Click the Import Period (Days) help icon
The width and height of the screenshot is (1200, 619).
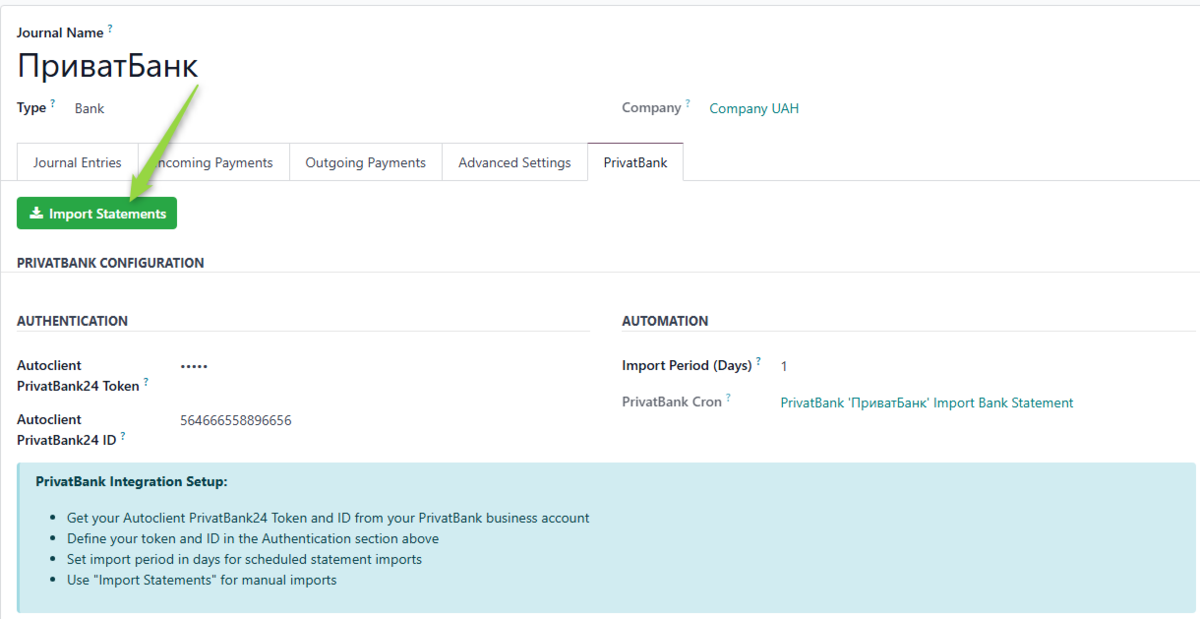click(x=758, y=361)
